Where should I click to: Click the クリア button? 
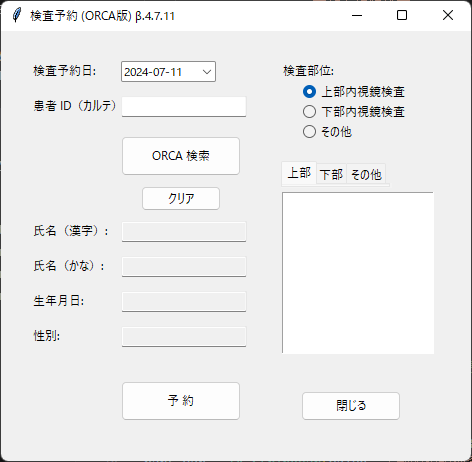point(181,198)
